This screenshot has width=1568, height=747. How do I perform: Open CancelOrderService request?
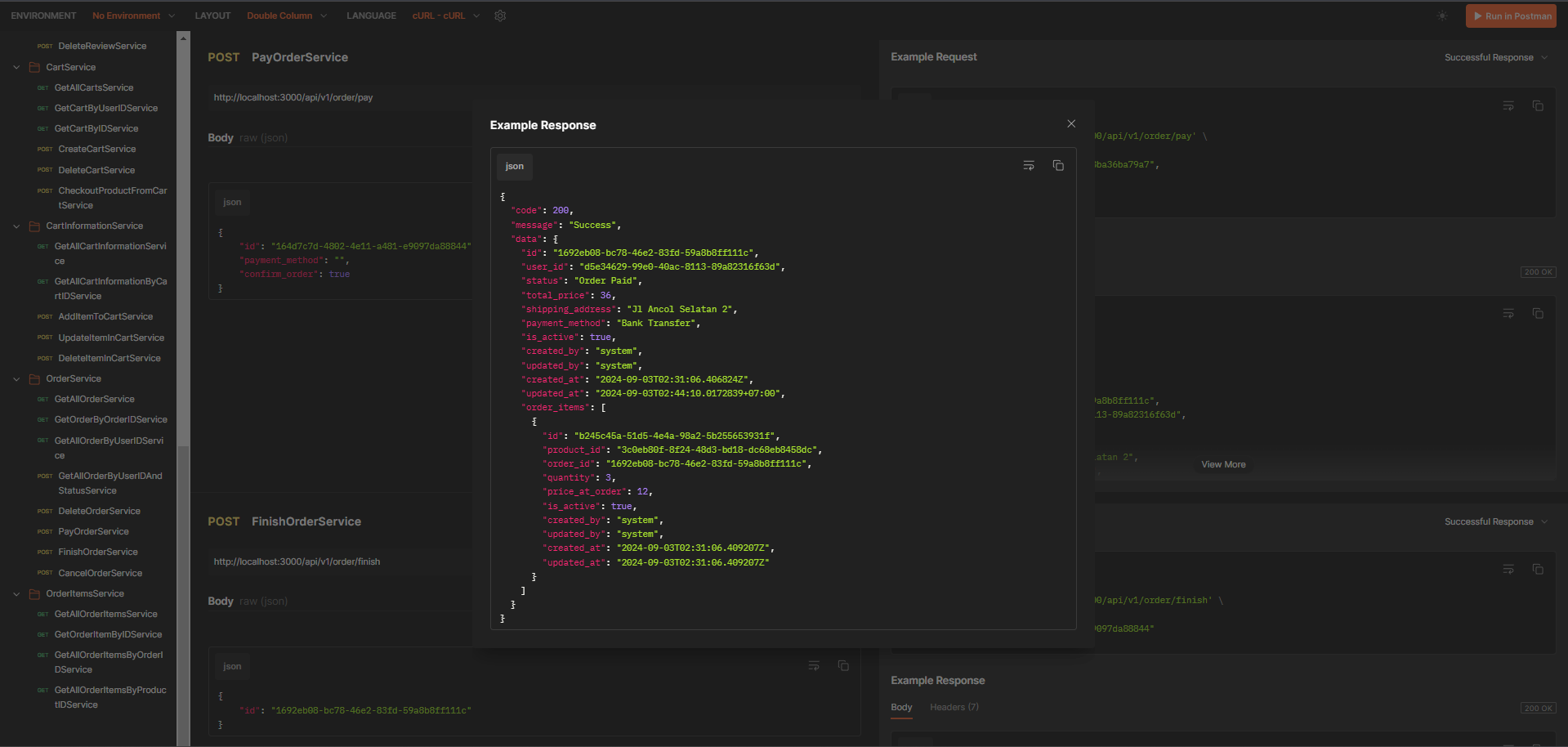tap(100, 573)
